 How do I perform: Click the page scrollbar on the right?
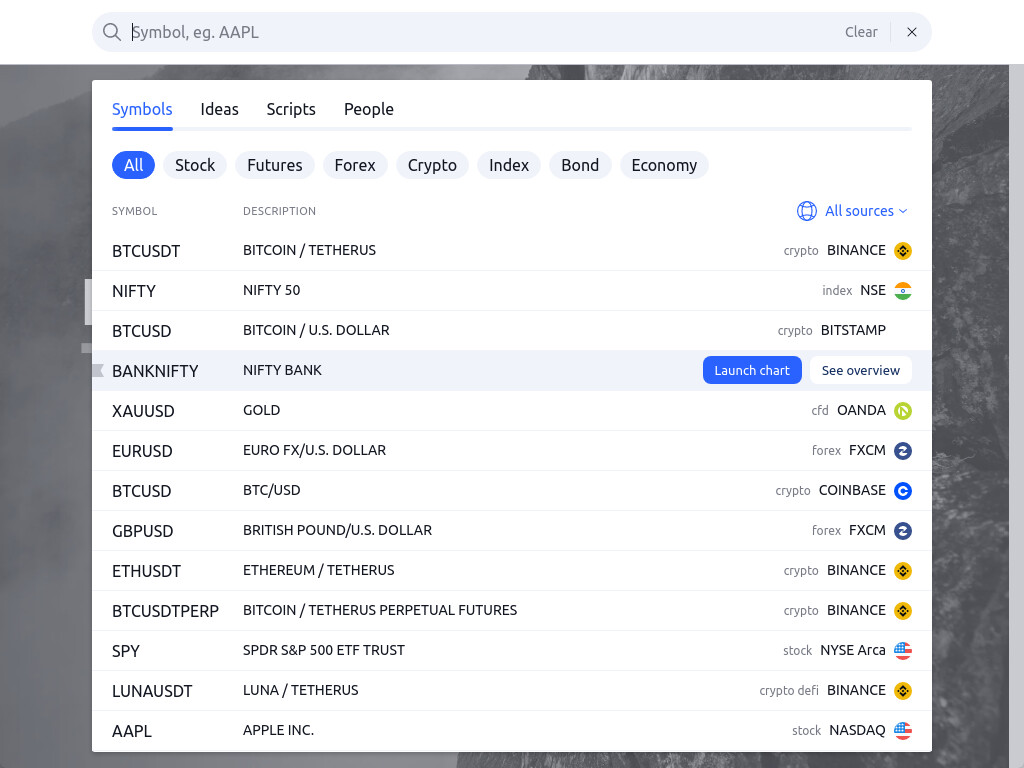coord(1016,416)
